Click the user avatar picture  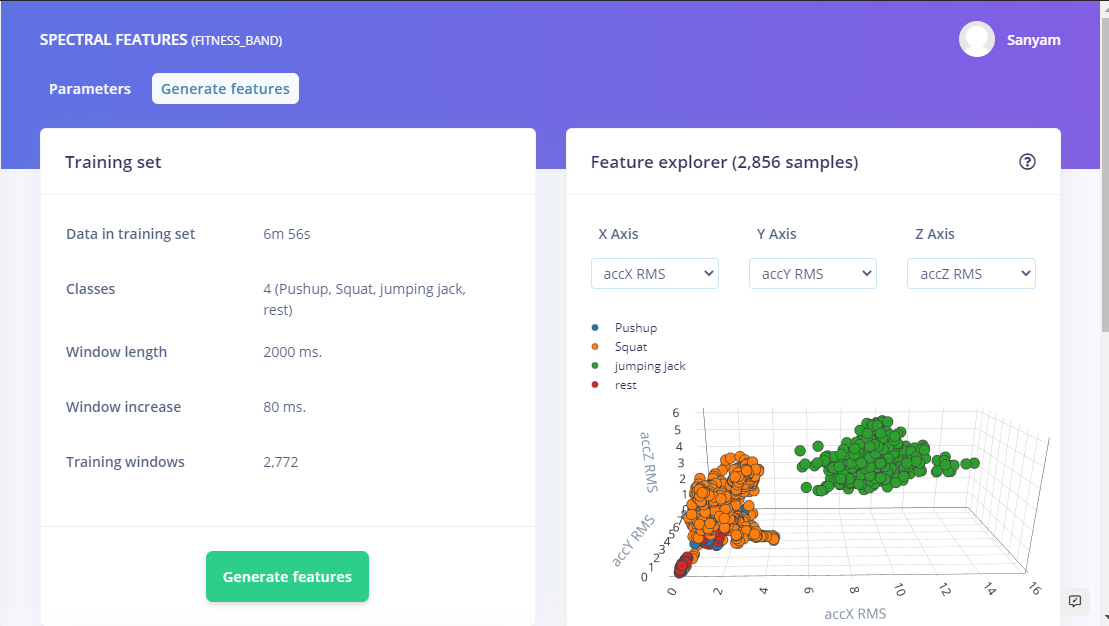coord(976,40)
